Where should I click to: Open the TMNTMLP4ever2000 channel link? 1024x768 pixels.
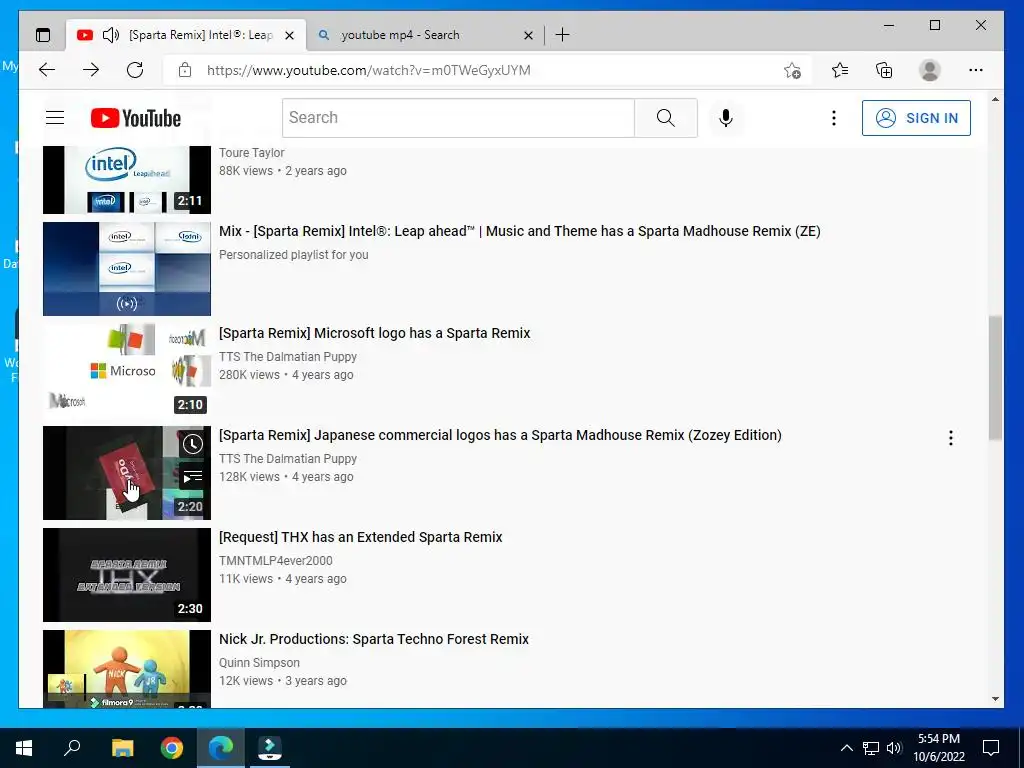click(276, 560)
